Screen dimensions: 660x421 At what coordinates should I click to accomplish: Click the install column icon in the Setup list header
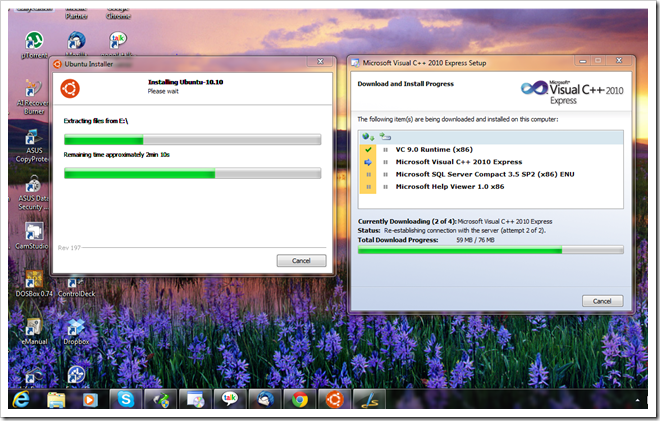click(385, 136)
